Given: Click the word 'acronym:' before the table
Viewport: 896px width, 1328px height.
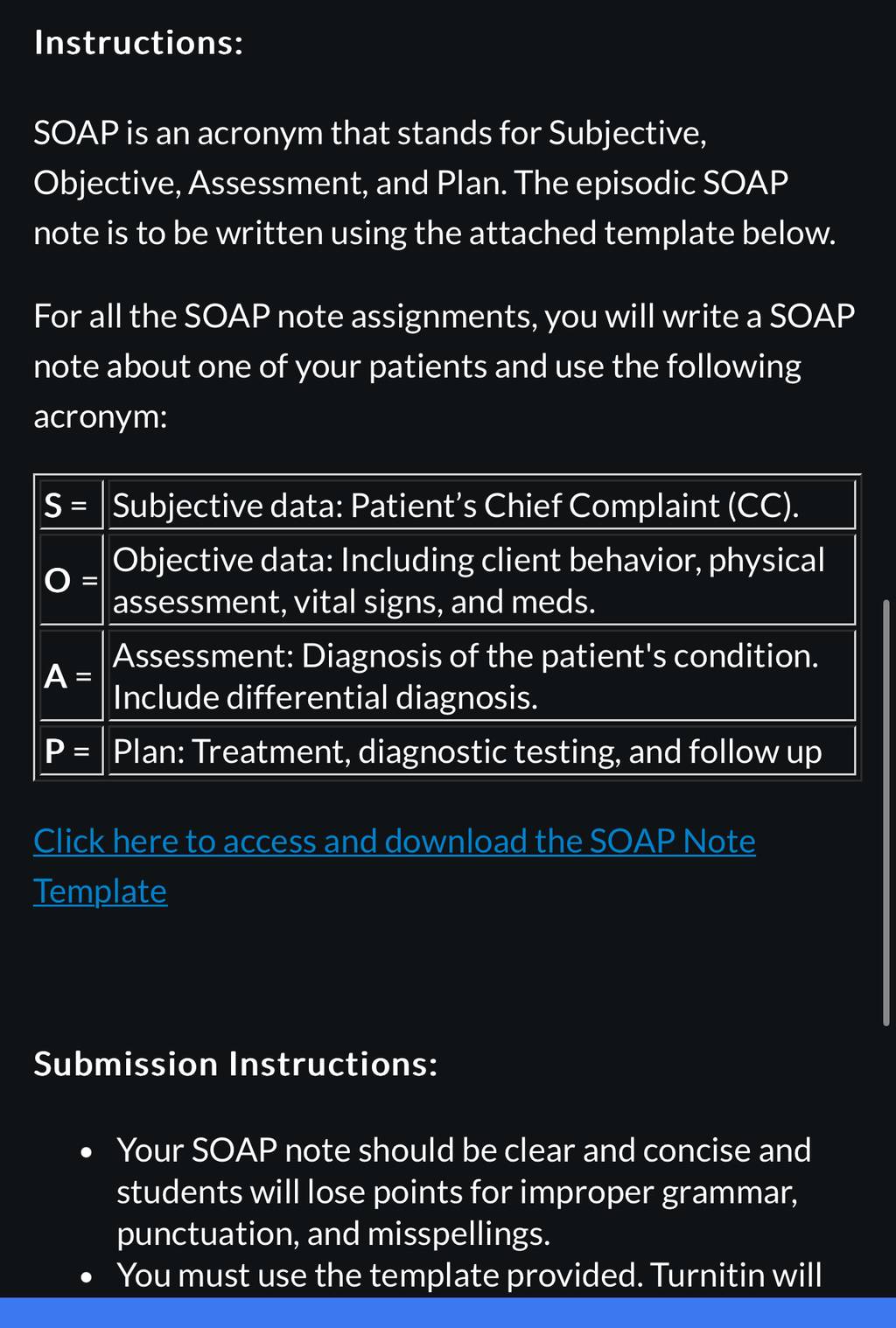Looking at the screenshot, I should (x=100, y=416).
